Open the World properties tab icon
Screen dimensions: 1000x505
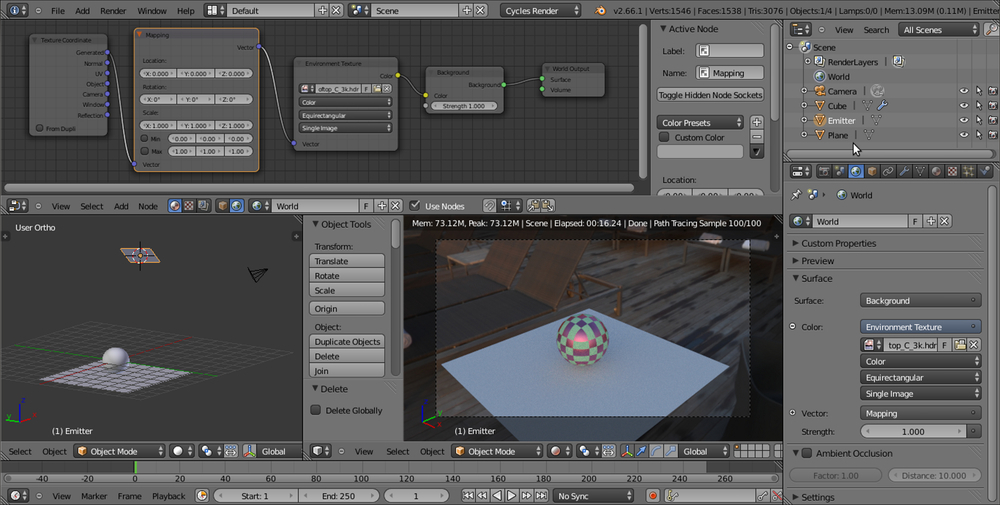tap(855, 172)
